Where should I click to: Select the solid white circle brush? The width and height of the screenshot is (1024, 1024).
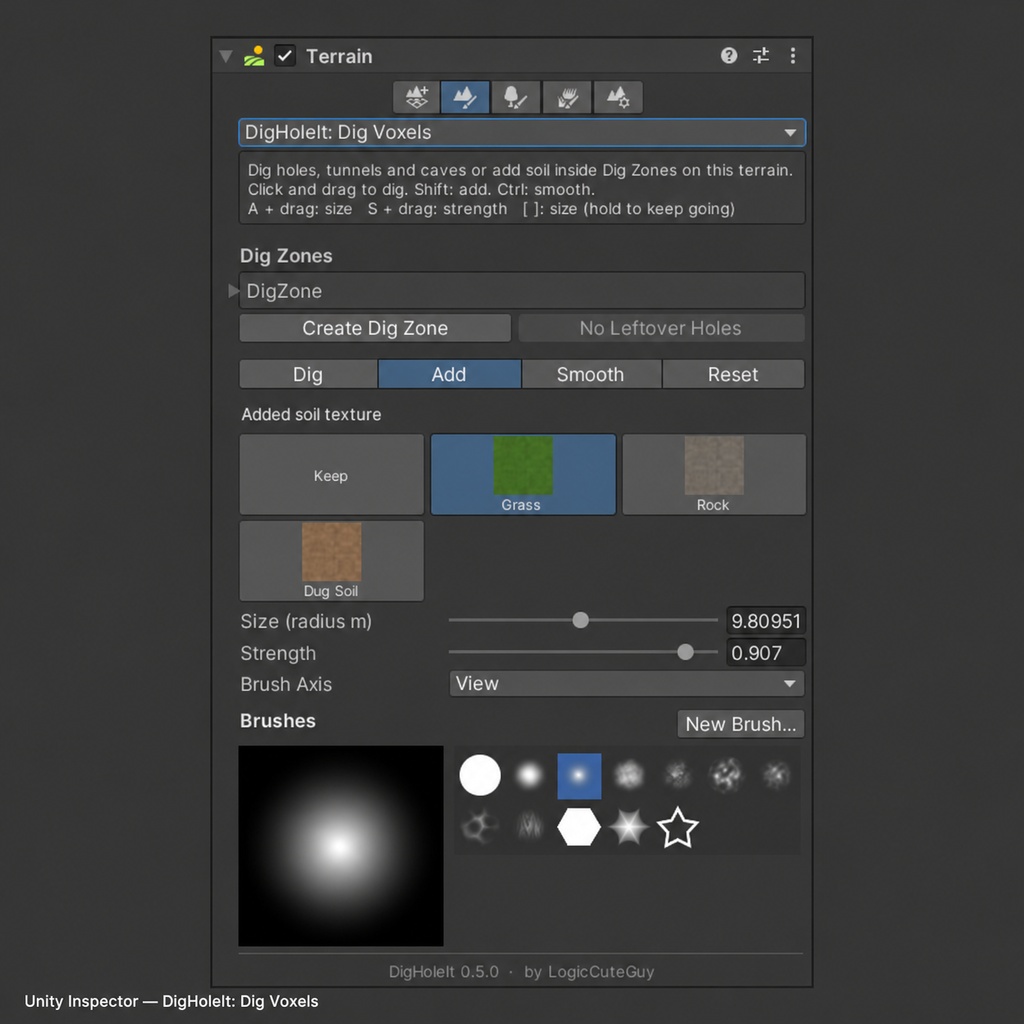click(480, 775)
